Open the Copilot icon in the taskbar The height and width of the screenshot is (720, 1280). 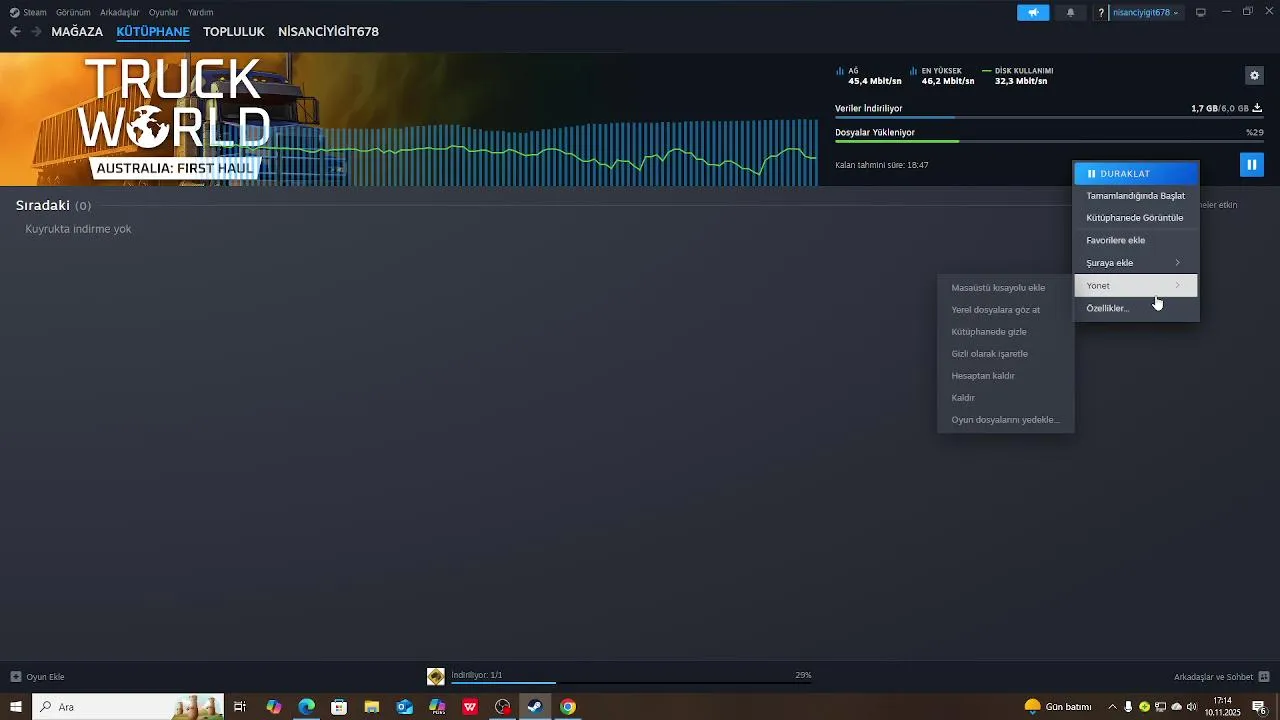(x=274, y=707)
